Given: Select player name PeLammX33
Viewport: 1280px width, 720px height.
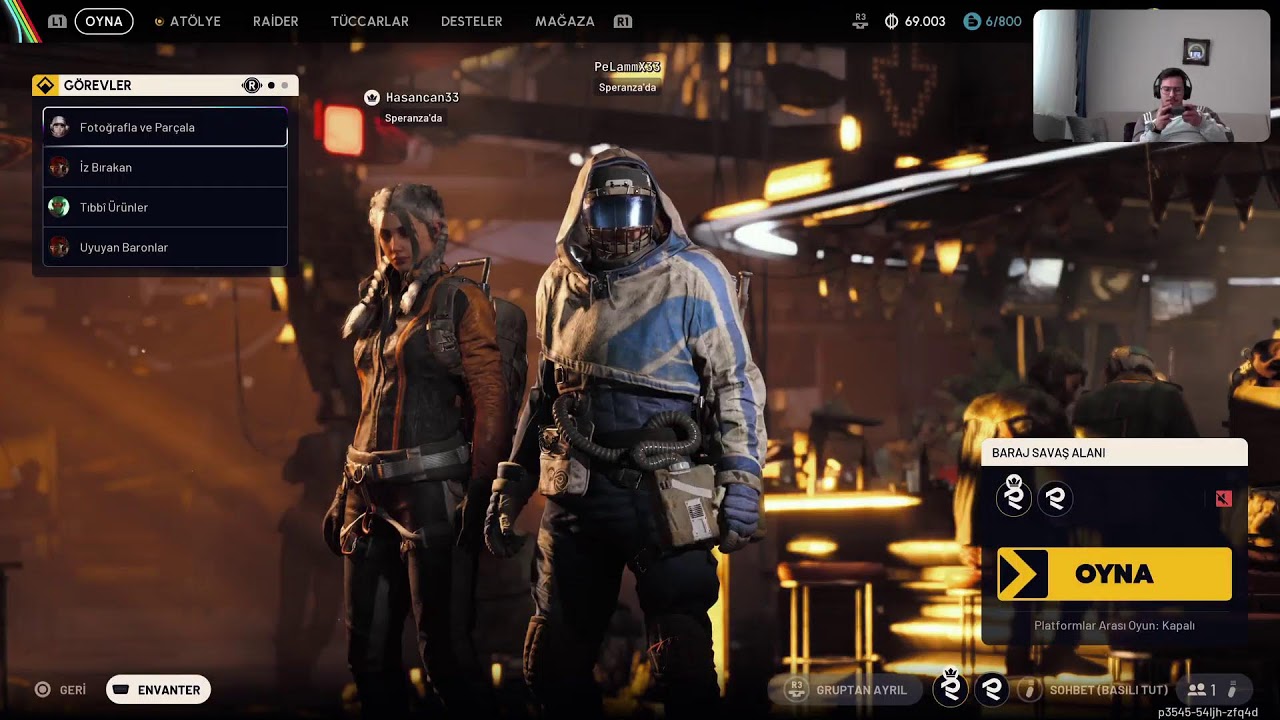Looking at the screenshot, I should coord(627,67).
